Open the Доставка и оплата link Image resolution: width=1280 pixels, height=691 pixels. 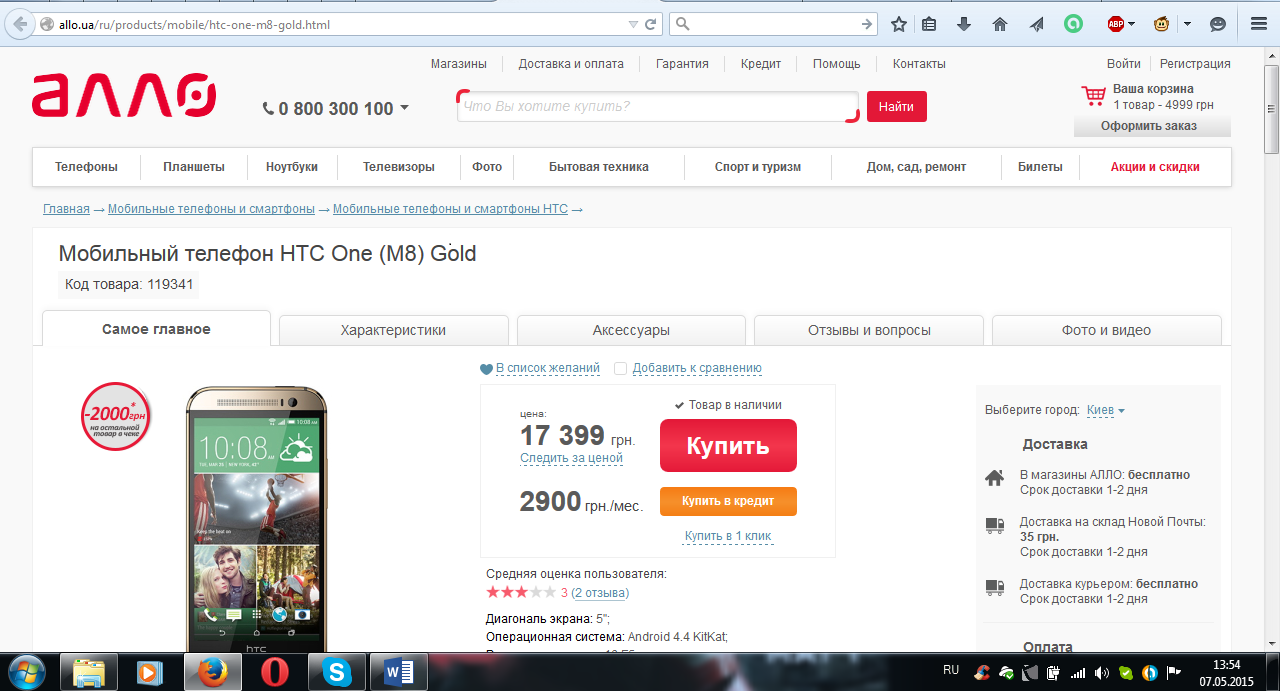click(x=571, y=64)
